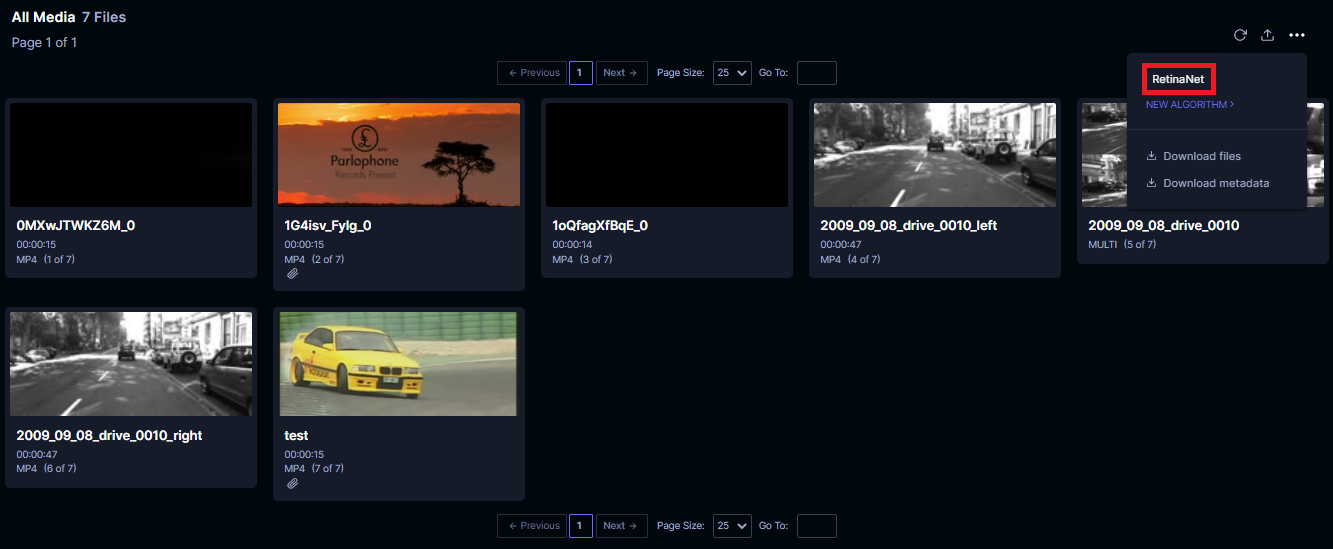
Task: Open the top Page Size dropdown
Action: coord(732,73)
